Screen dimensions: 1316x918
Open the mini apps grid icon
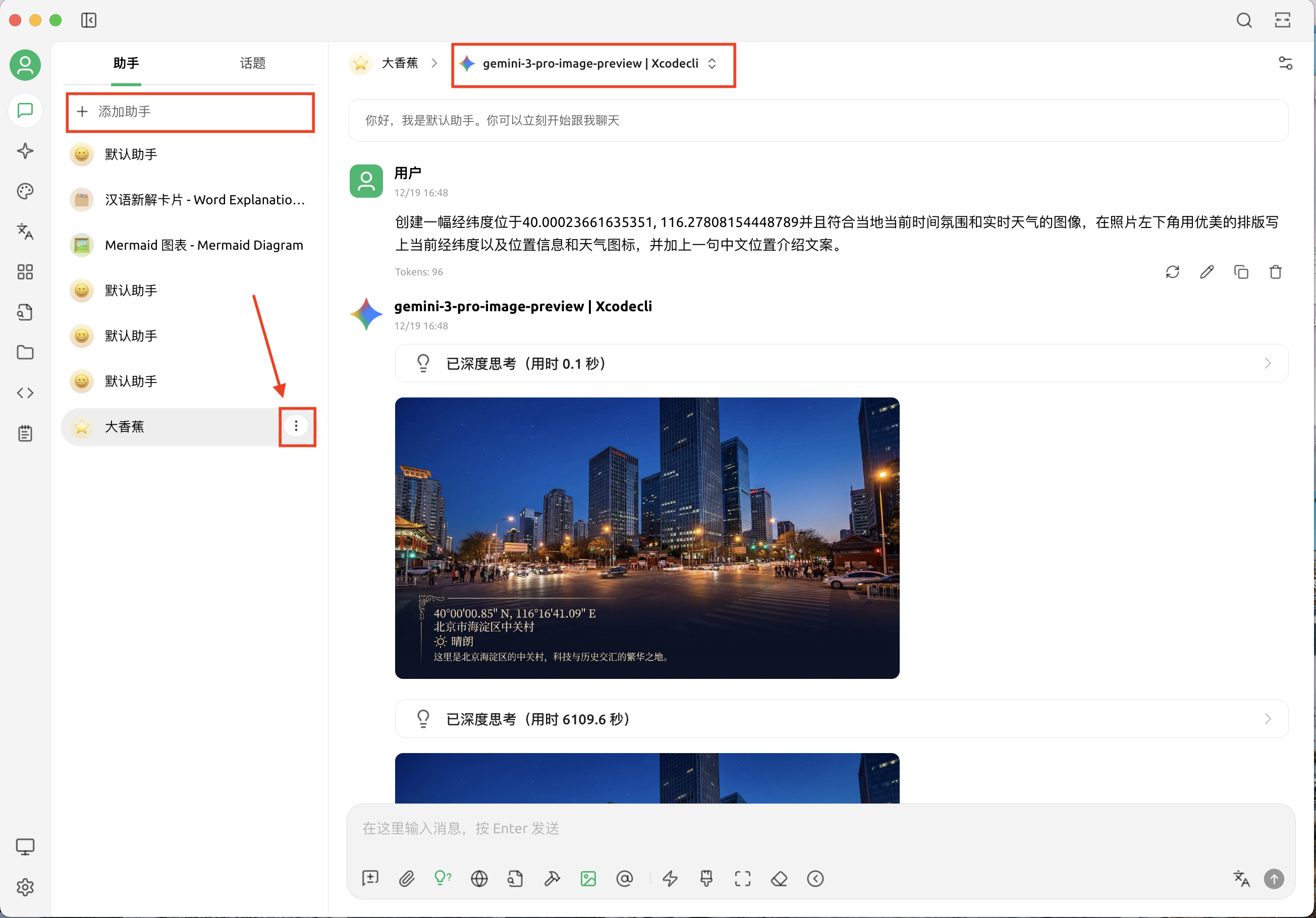coord(25,272)
